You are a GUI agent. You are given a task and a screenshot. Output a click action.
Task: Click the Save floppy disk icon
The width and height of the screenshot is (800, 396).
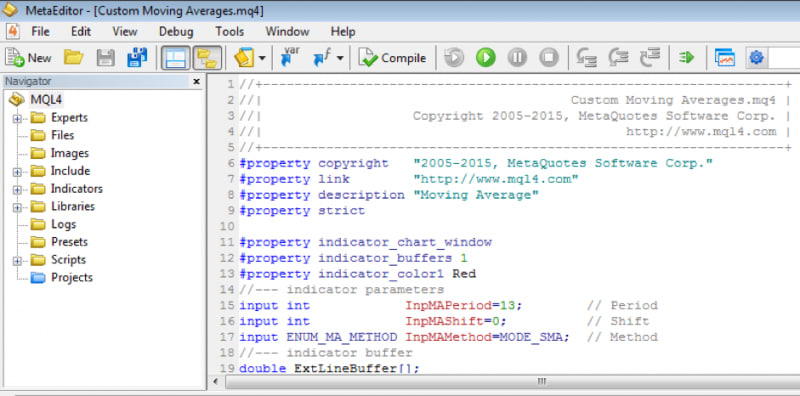click(x=106, y=58)
